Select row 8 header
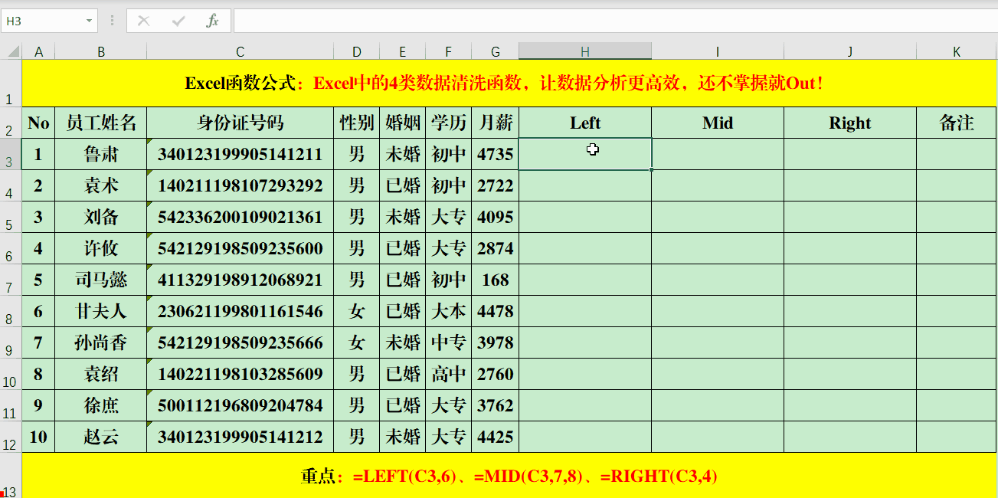The width and height of the screenshot is (998, 498). [11, 311]
